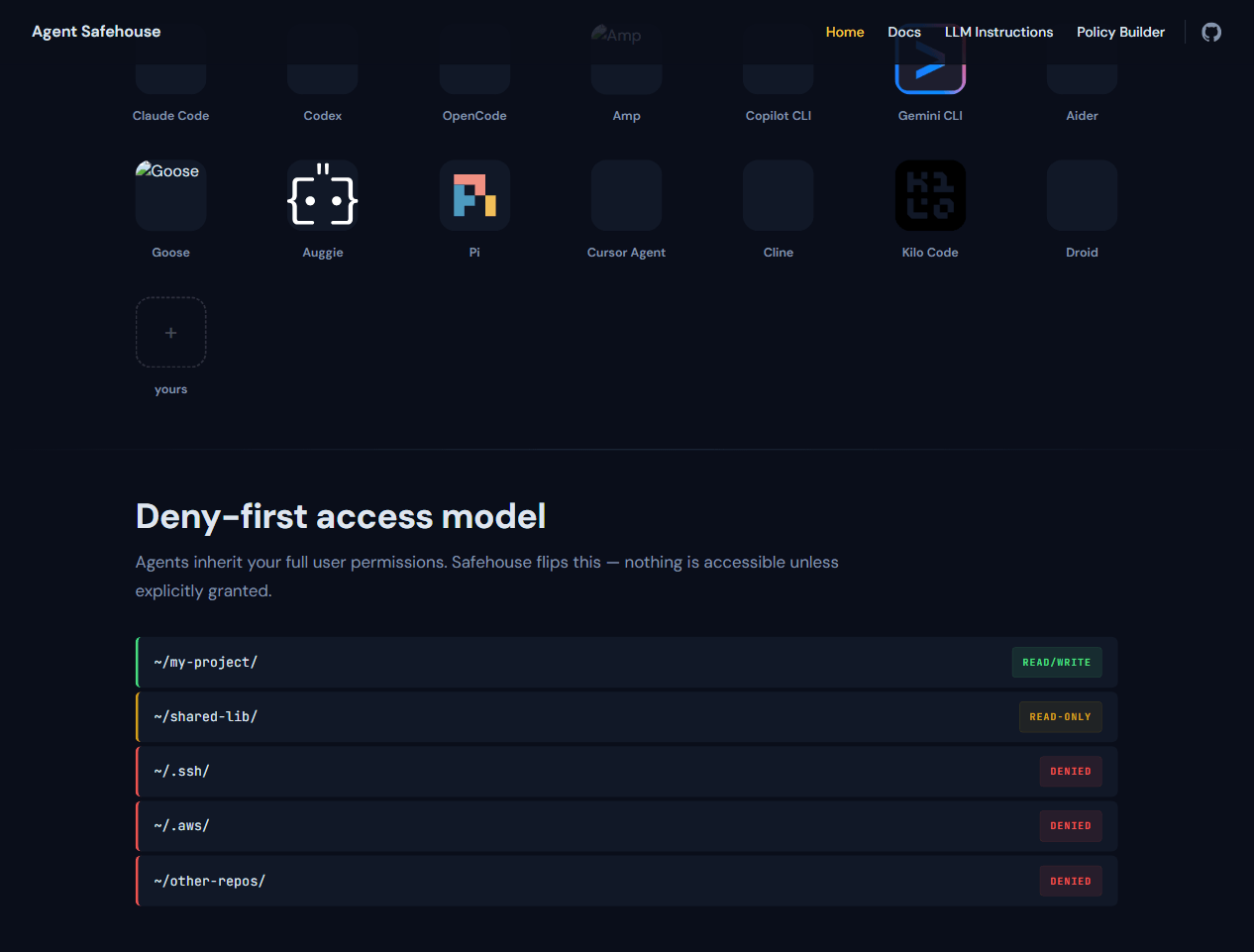Open LLM Instructions page
The width and height of the screenshot is (1254, 952).
point(998,32)
